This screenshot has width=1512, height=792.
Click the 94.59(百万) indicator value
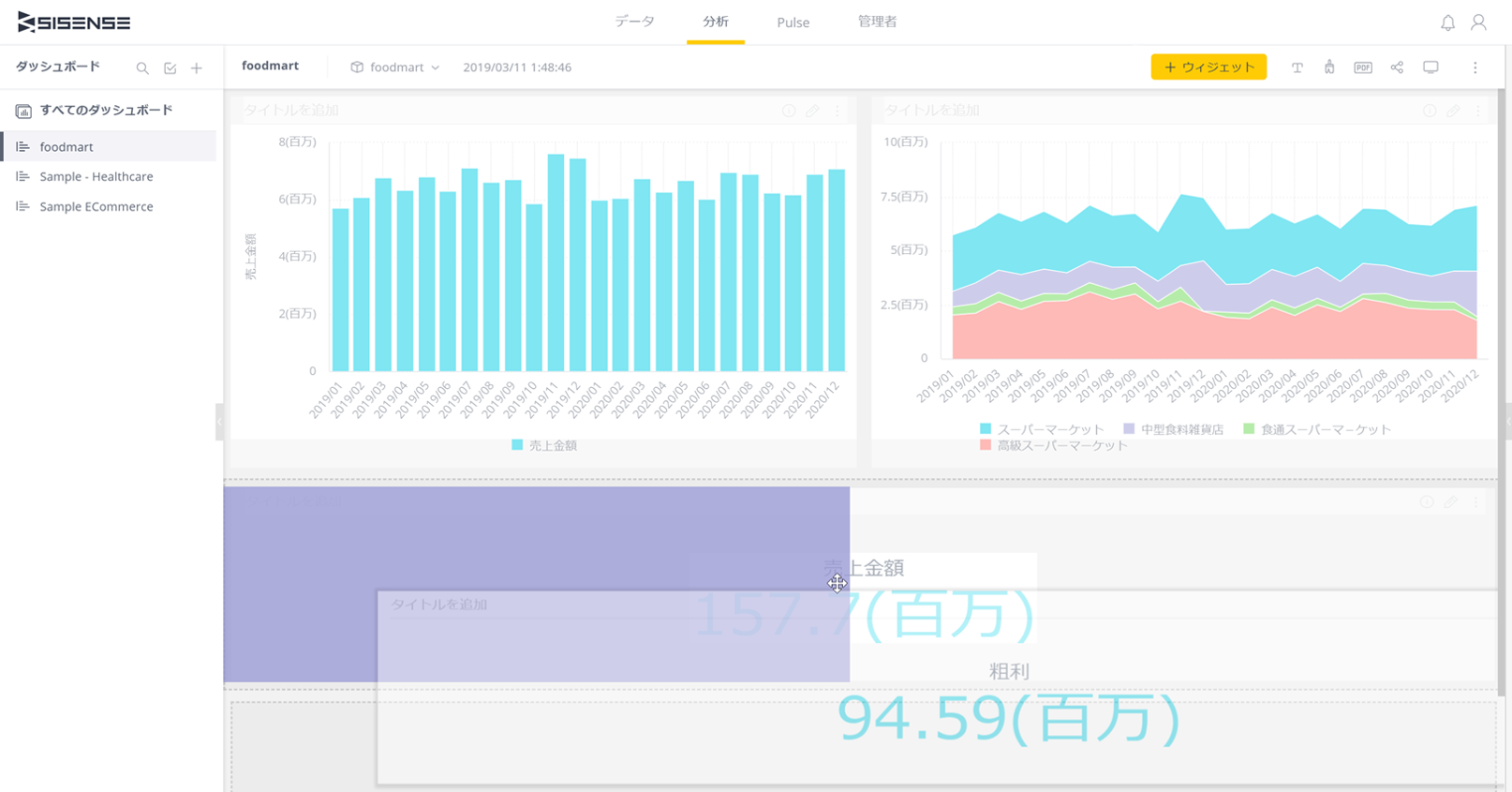pyautogui.click(x=1009, y=719)
